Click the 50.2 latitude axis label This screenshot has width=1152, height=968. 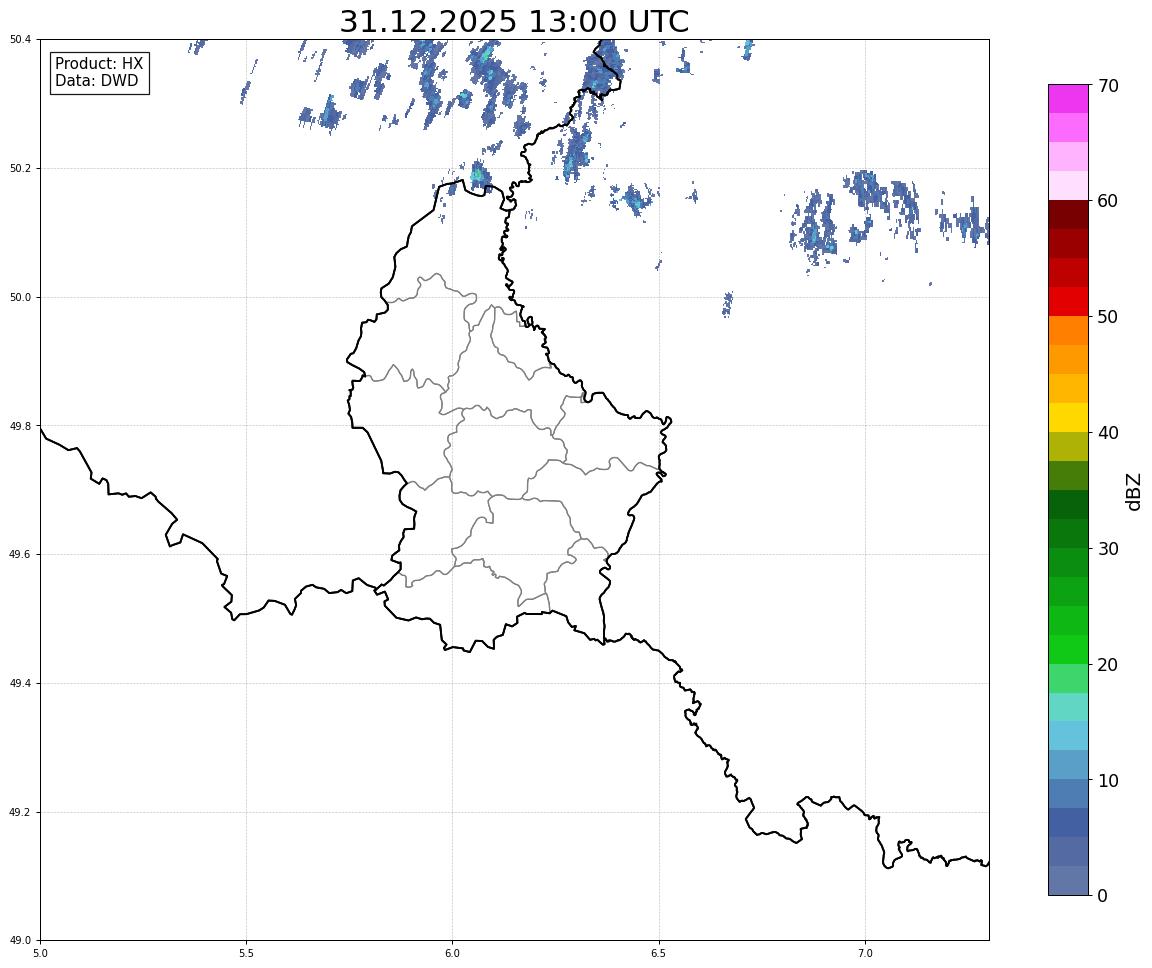click(x=20, y=168)
